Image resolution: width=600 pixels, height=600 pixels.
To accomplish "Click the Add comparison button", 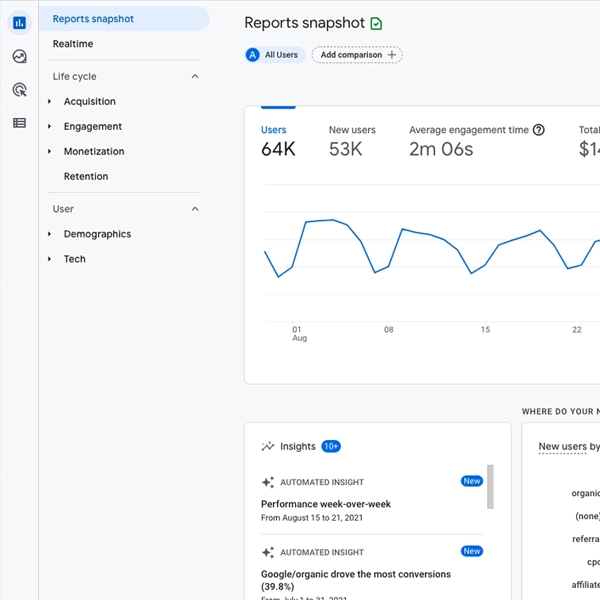I will [x=357, y=55].
